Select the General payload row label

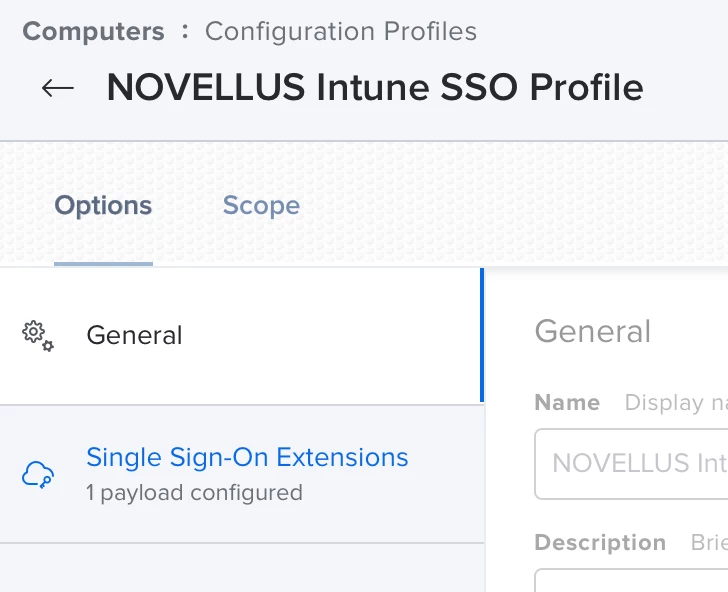click(134, 335)
